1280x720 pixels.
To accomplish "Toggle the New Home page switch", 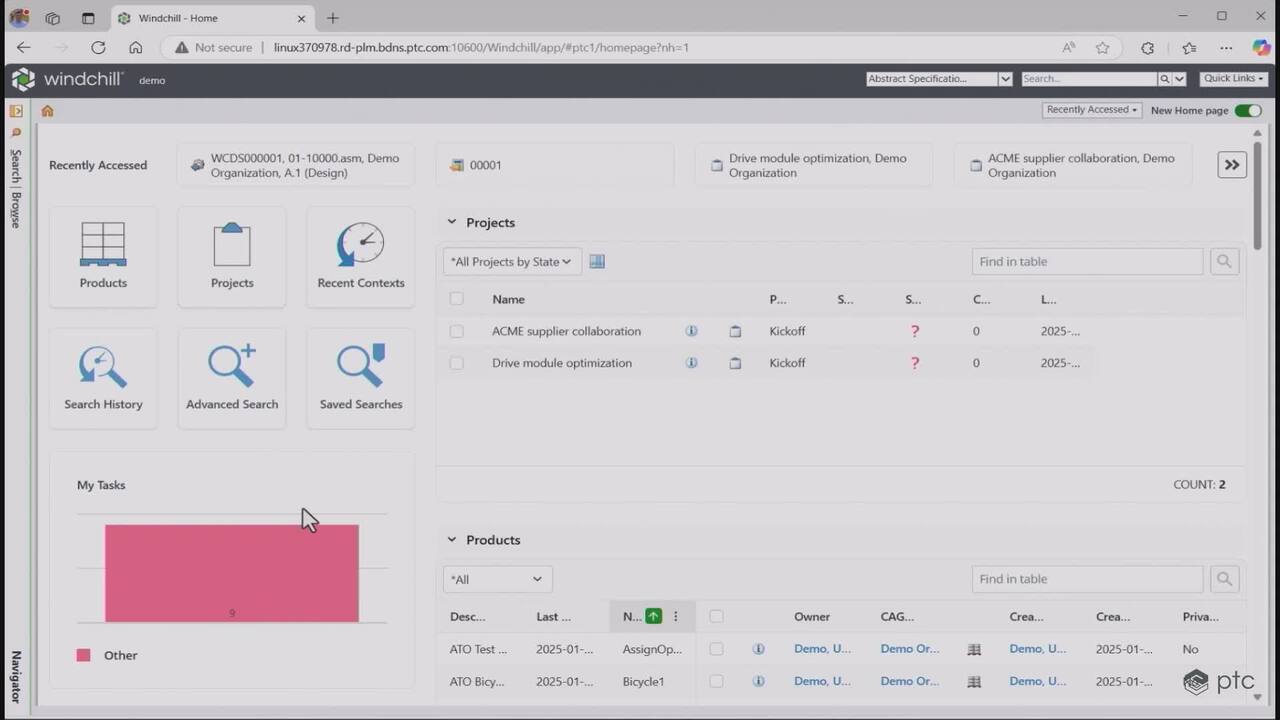I will point(1248,110).
